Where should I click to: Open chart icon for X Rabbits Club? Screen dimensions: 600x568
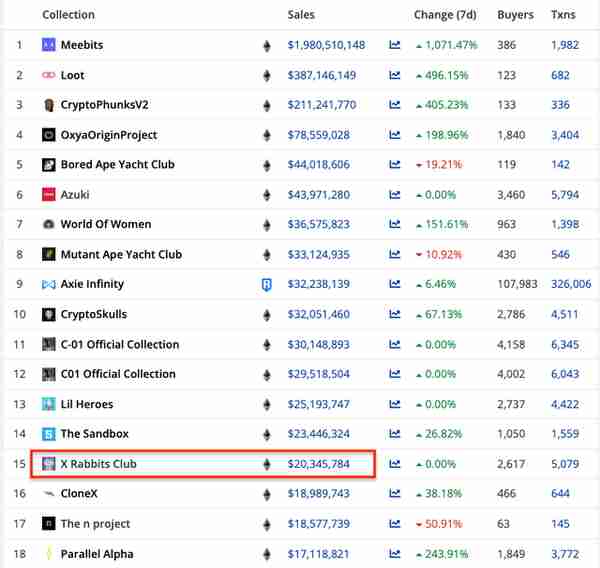click(x=395, y=464)
